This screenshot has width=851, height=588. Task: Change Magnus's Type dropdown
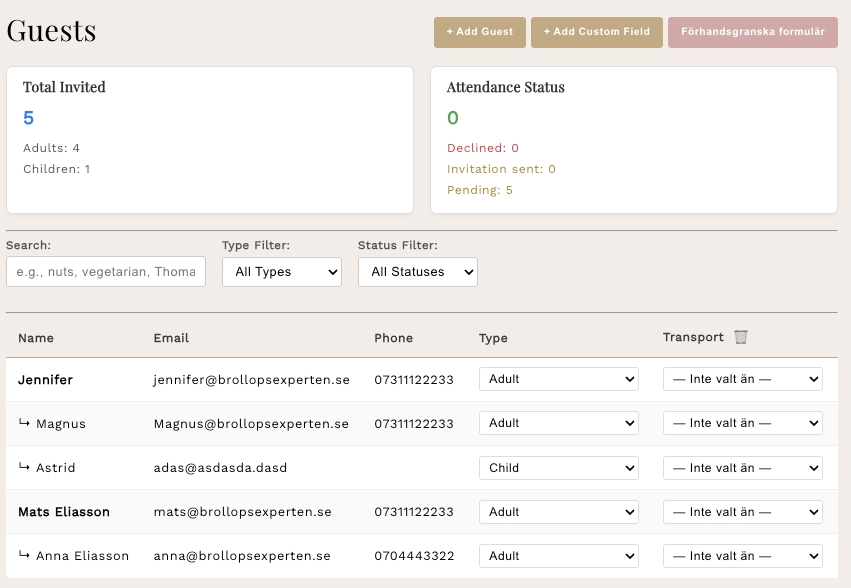click(558, 423)
